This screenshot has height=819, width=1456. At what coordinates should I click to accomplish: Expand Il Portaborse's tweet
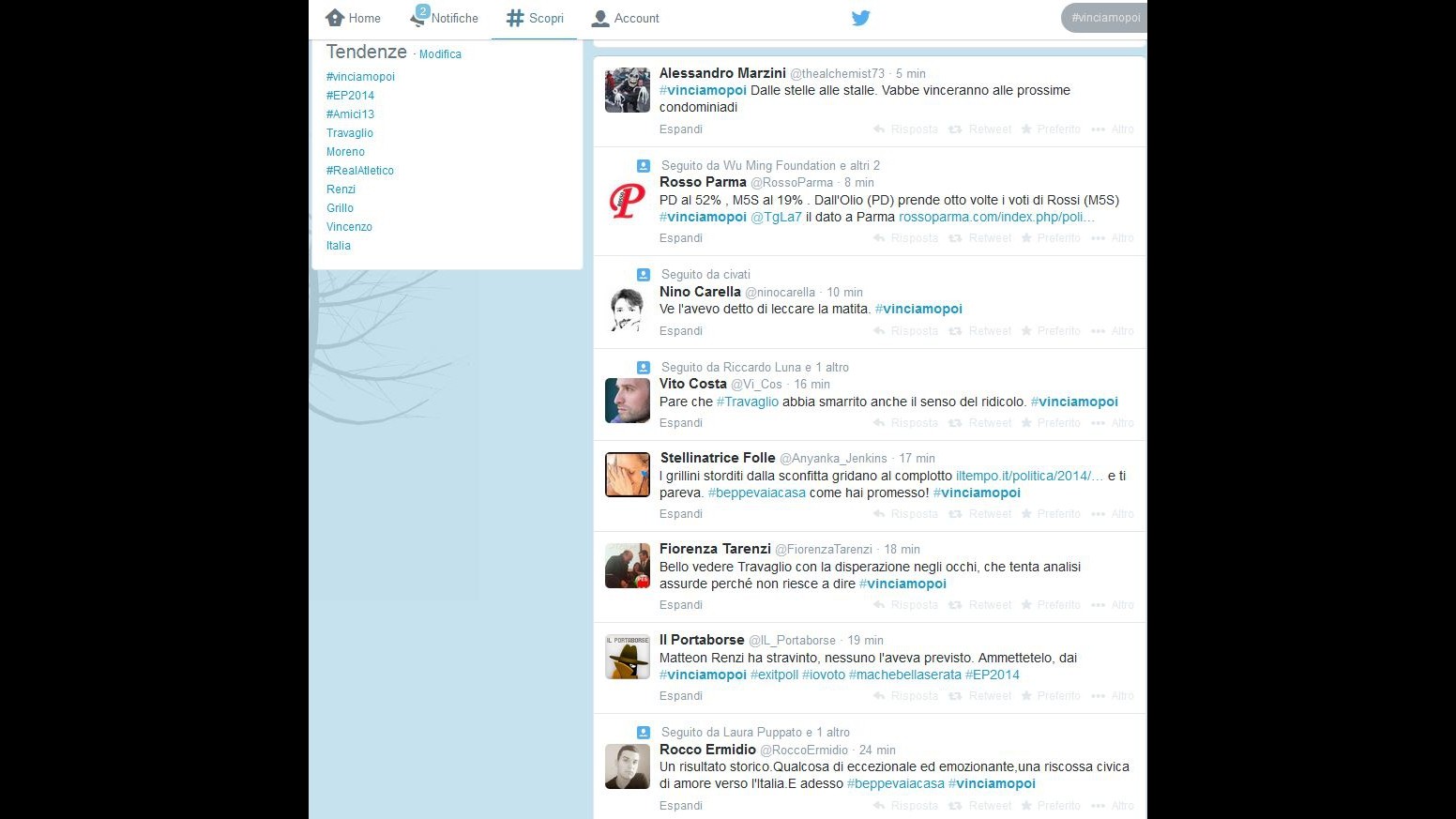(x=681, y=696)
